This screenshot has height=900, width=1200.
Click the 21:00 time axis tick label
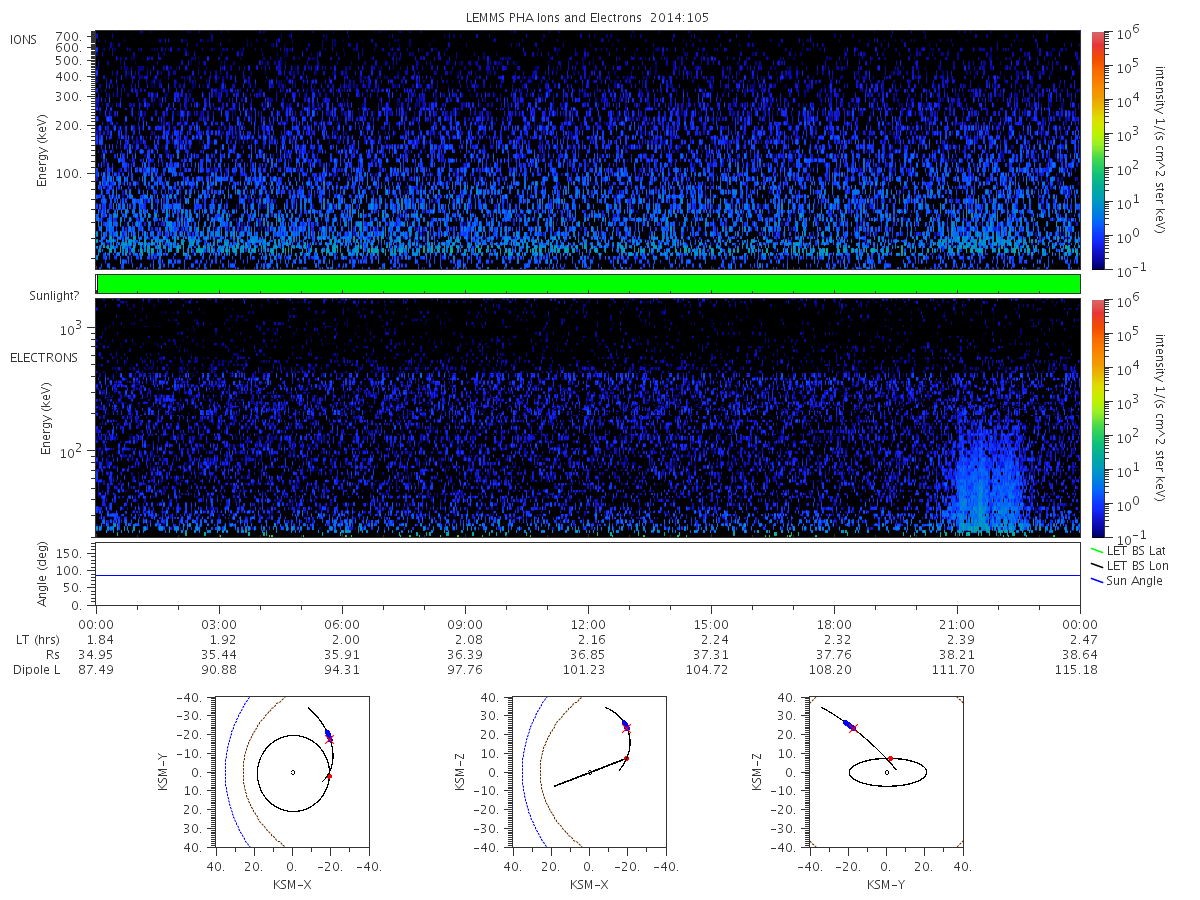tap(957, 622)
